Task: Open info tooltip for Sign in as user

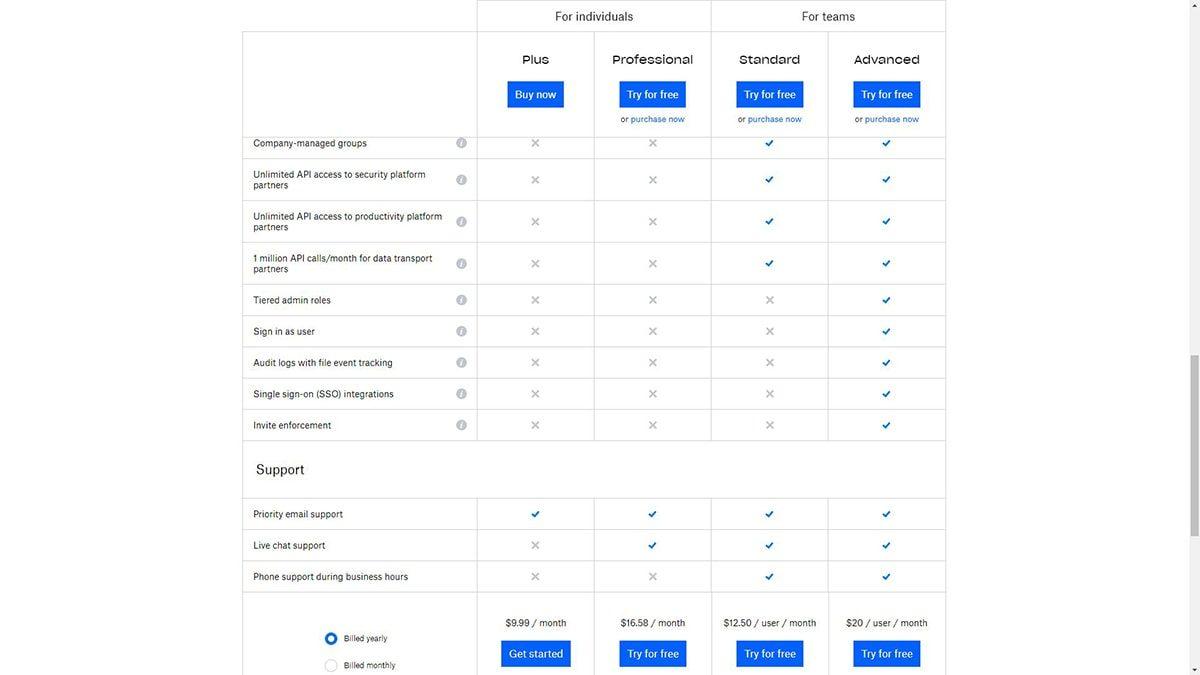Action: pyautogui.click(x=461, y=331)
